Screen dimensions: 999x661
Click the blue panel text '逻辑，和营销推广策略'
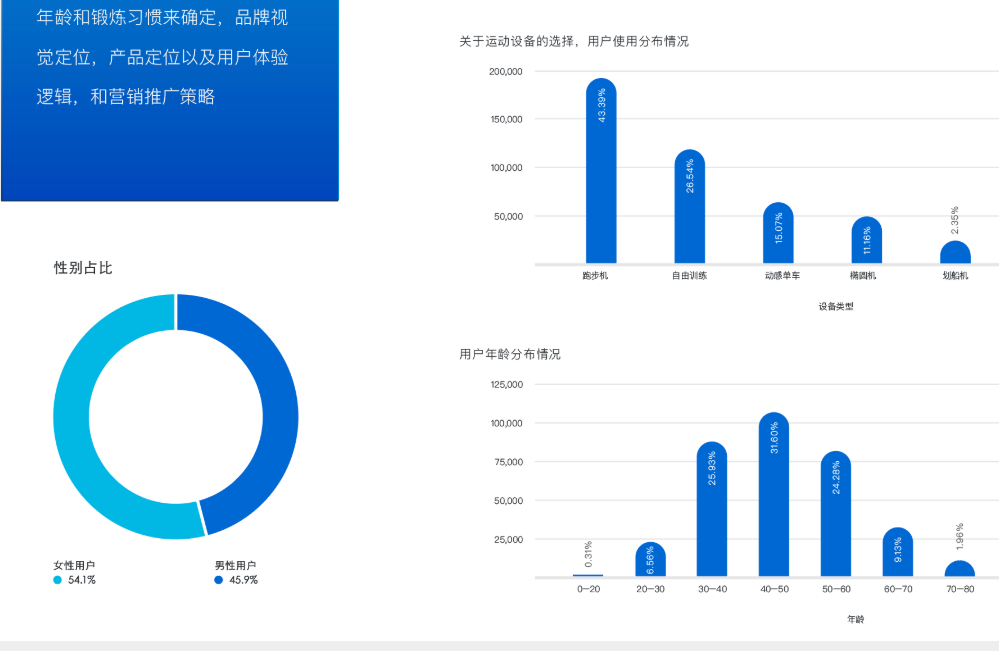126,97
